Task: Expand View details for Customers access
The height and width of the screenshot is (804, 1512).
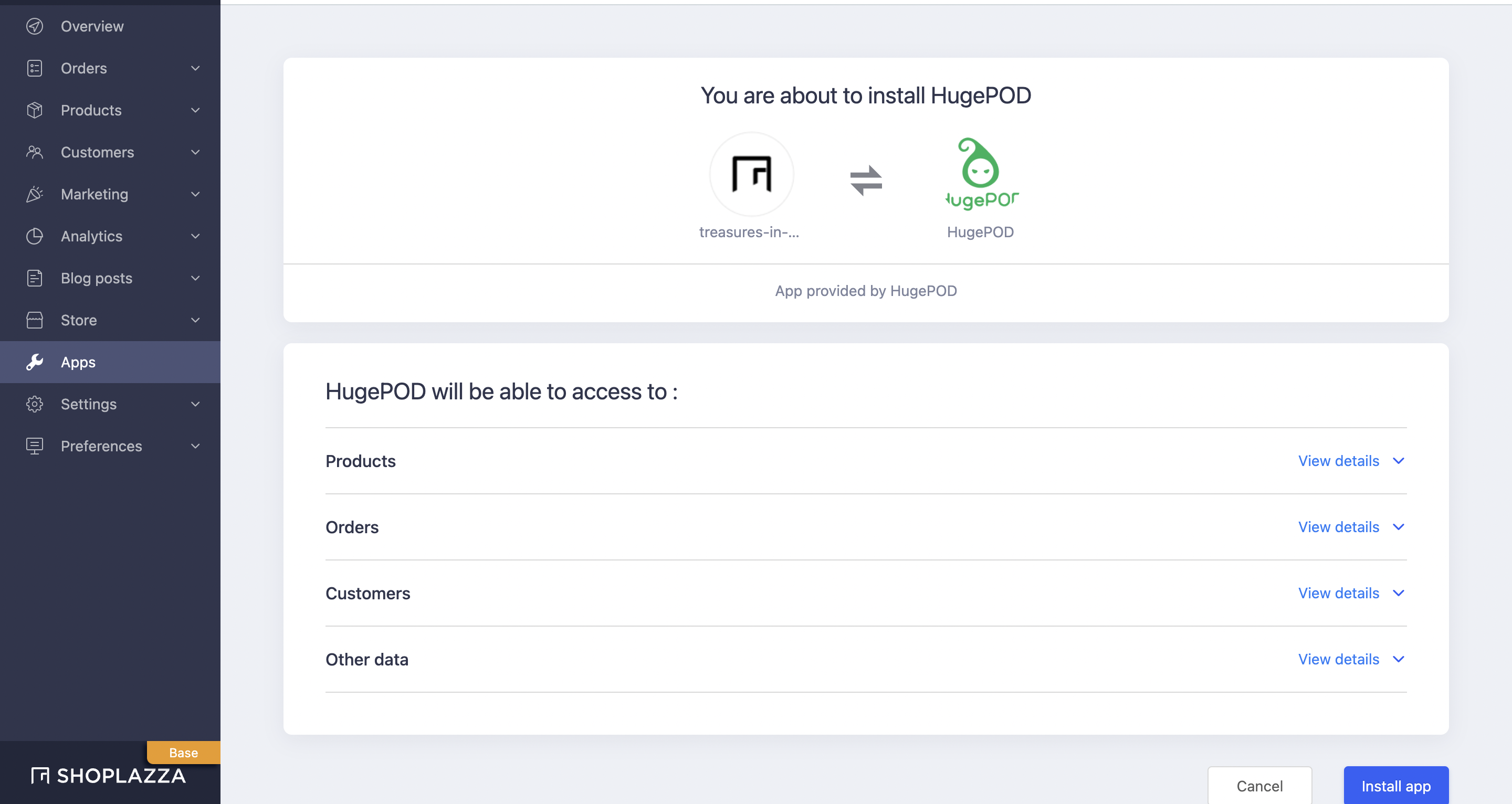Action: pyautogui.click(x=1351, y=593)
